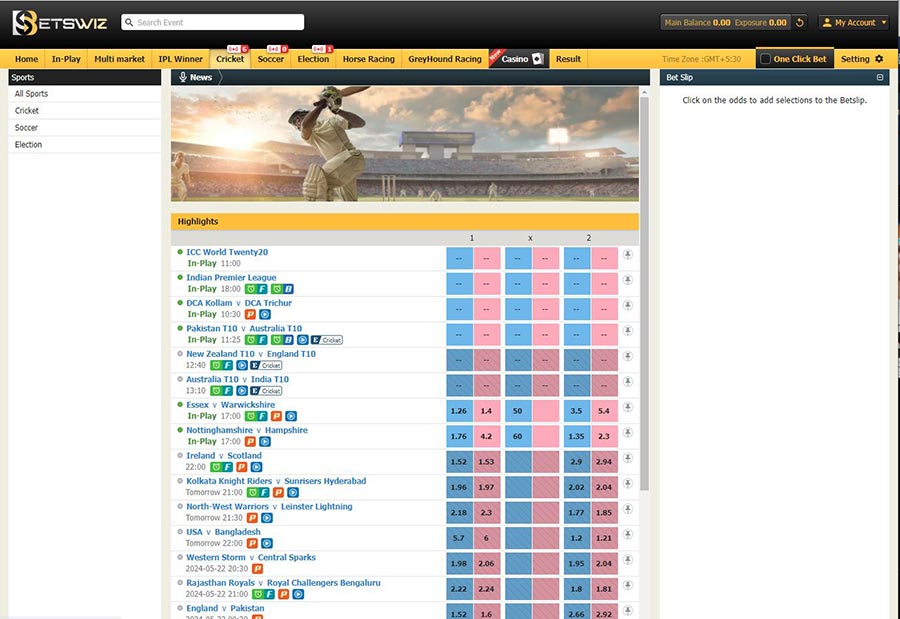Collapse the Bet Slip panel
Screen dimensions: 900x619
[880, 77]
